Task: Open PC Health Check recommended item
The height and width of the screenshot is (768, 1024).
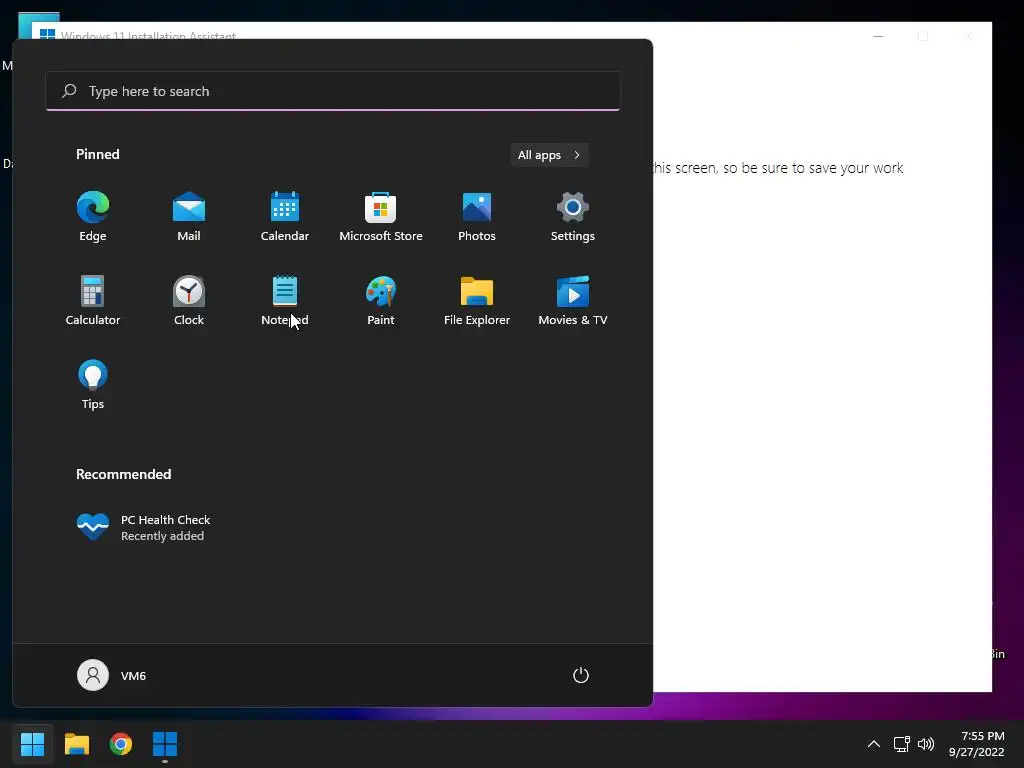Action: 144,527
